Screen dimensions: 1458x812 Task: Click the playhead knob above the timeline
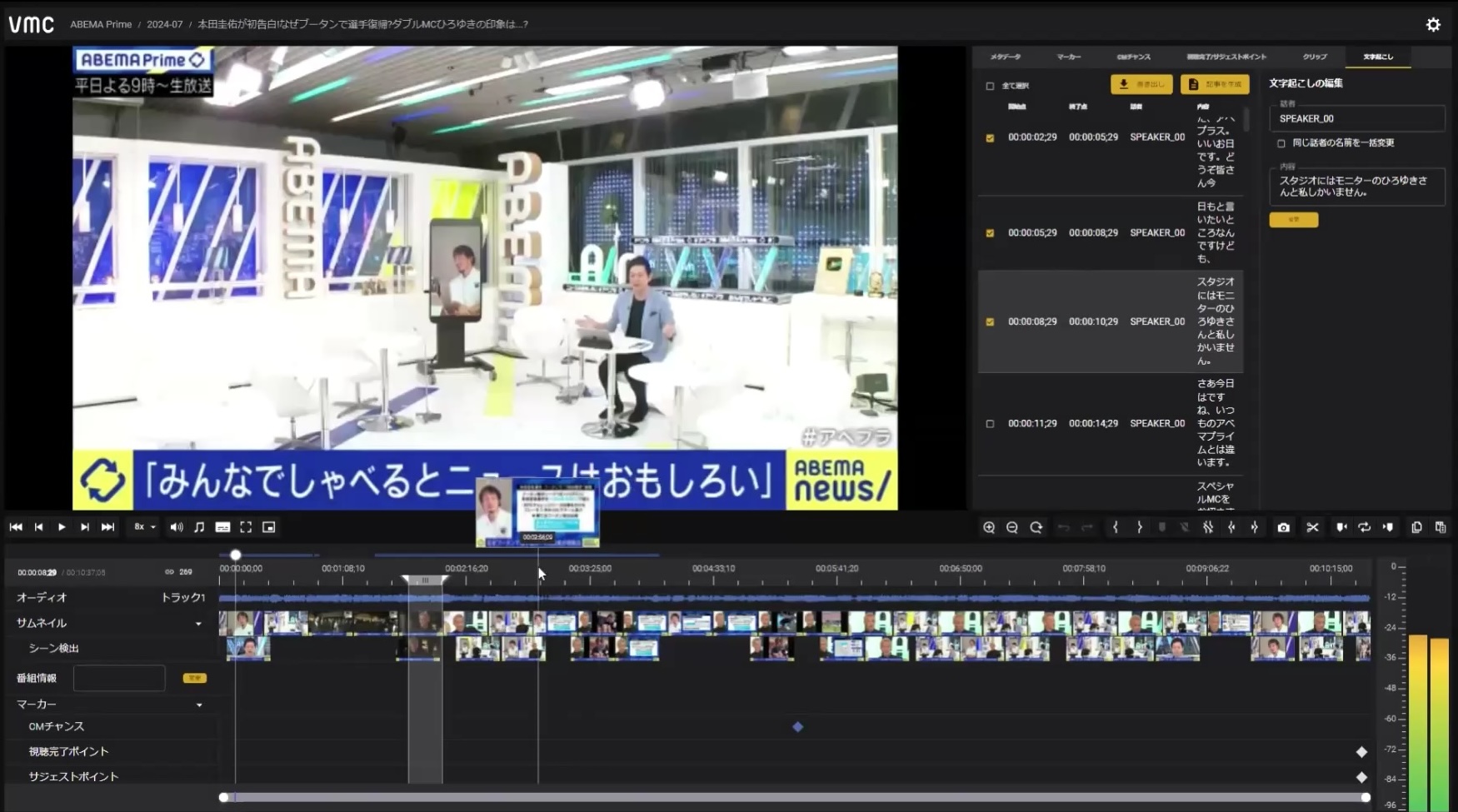point(236,555)
